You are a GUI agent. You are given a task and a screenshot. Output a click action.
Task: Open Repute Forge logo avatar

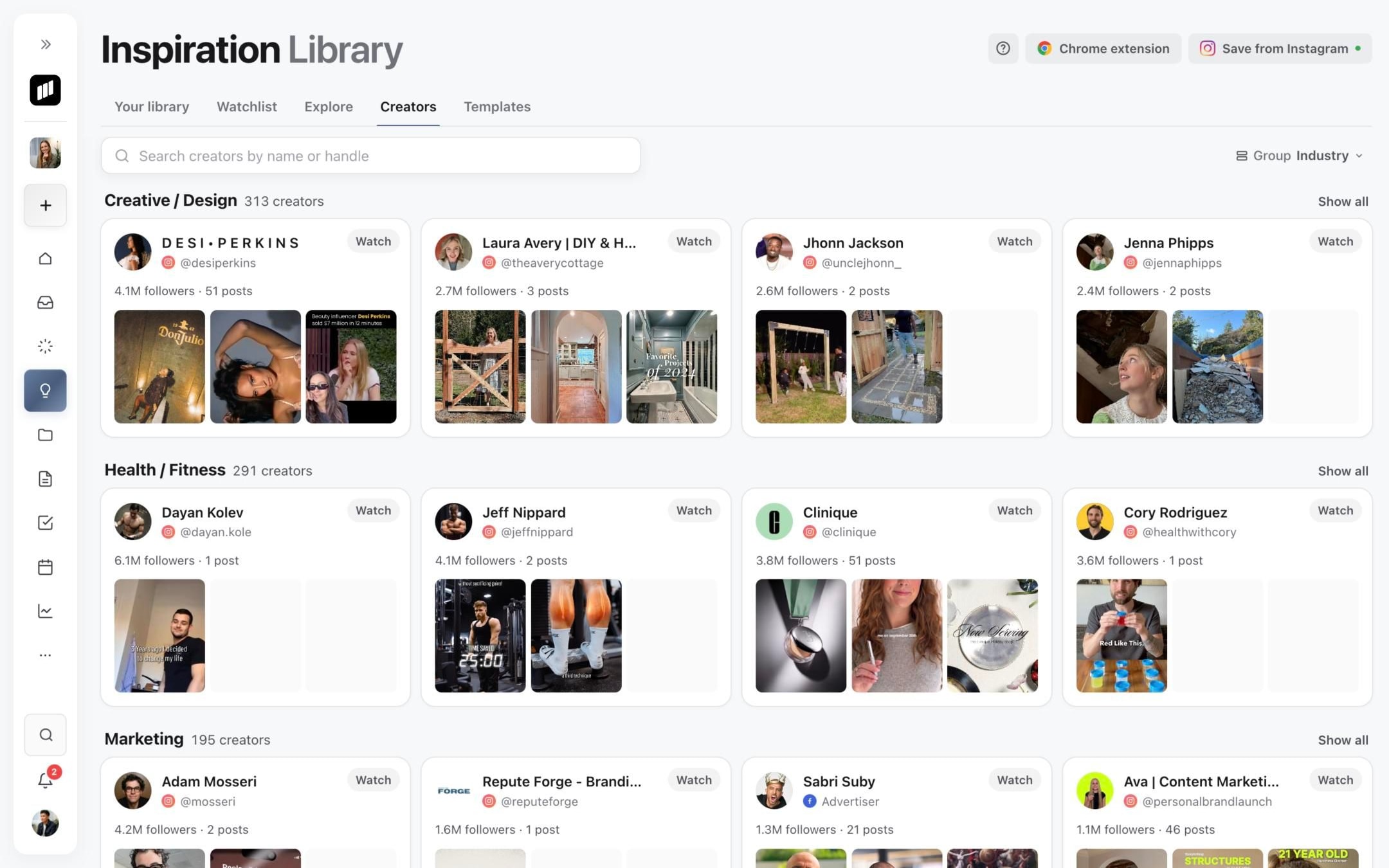click(453, 791)
